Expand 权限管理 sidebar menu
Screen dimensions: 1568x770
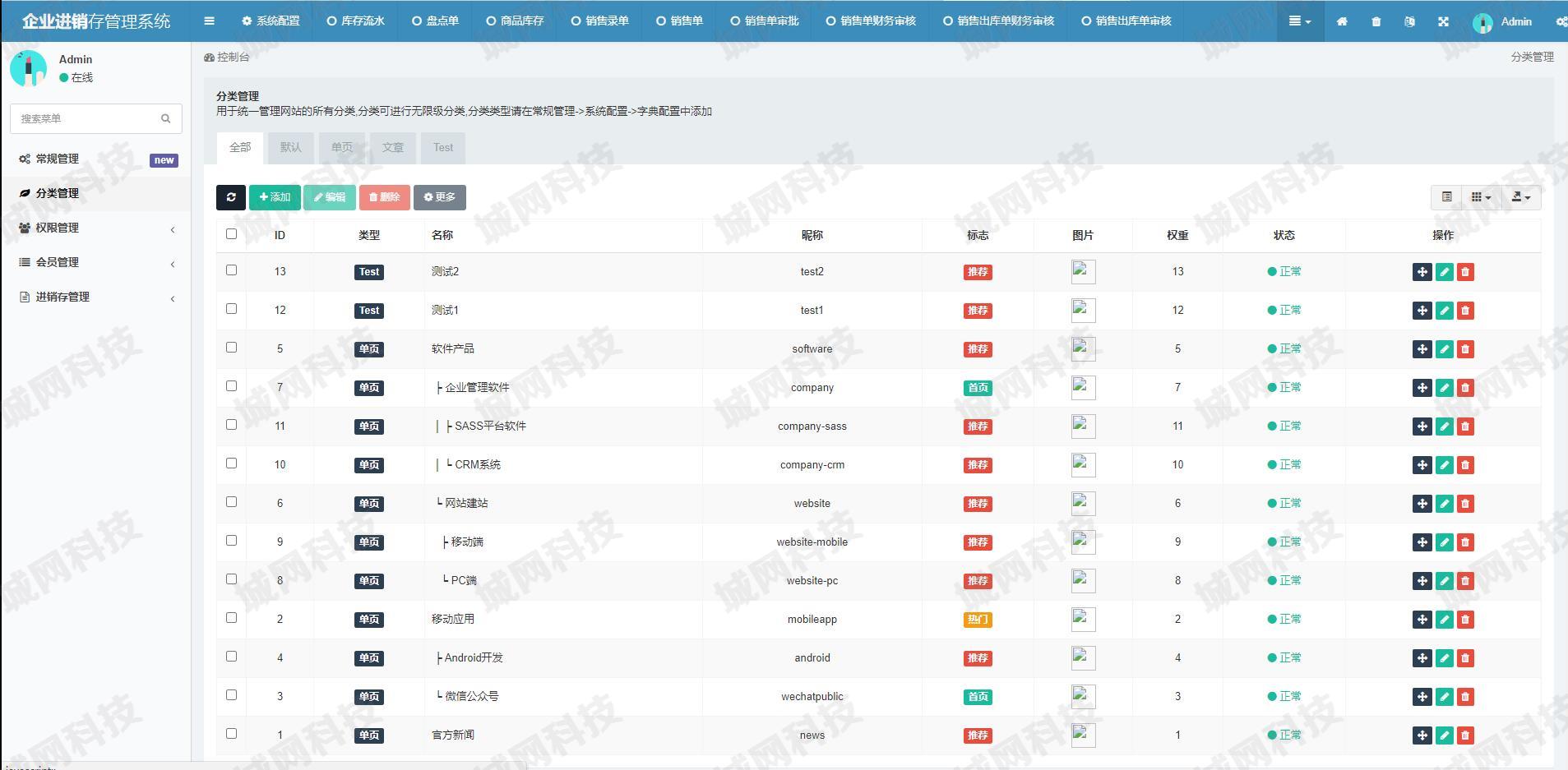click(x=95, y=228)
